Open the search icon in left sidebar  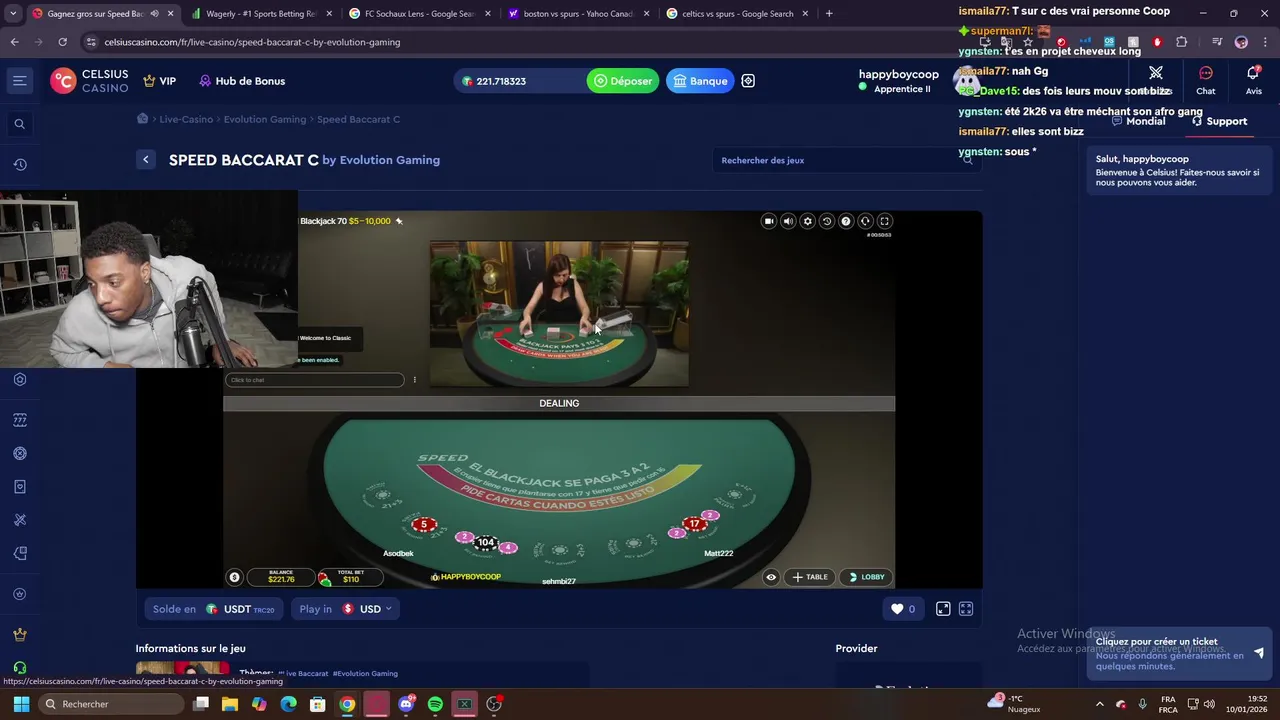point(19,124)
